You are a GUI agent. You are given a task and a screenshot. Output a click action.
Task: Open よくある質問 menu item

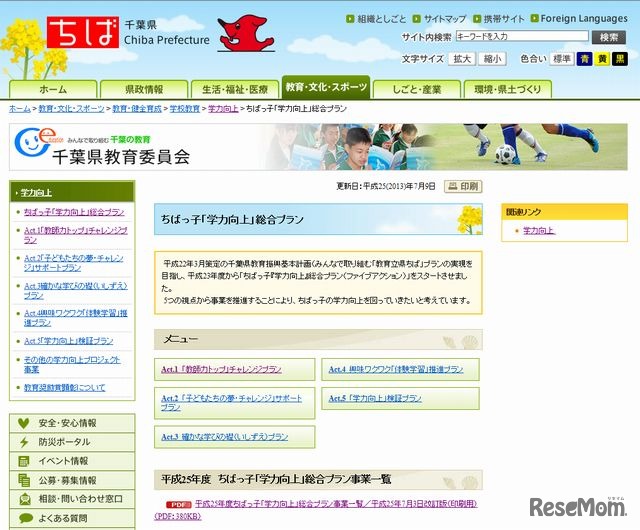pos(72,518)
